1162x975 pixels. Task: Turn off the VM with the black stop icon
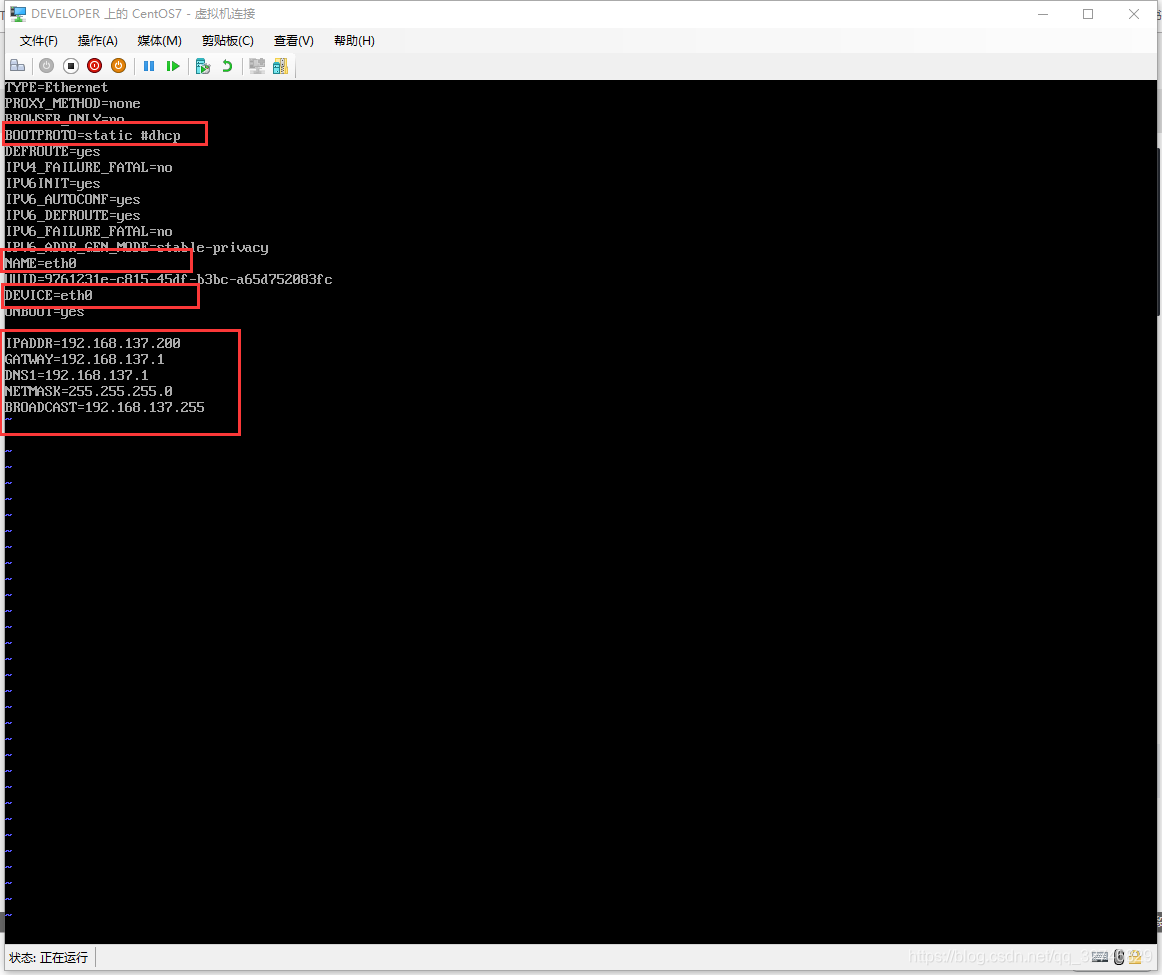click(x=70, y=66)
